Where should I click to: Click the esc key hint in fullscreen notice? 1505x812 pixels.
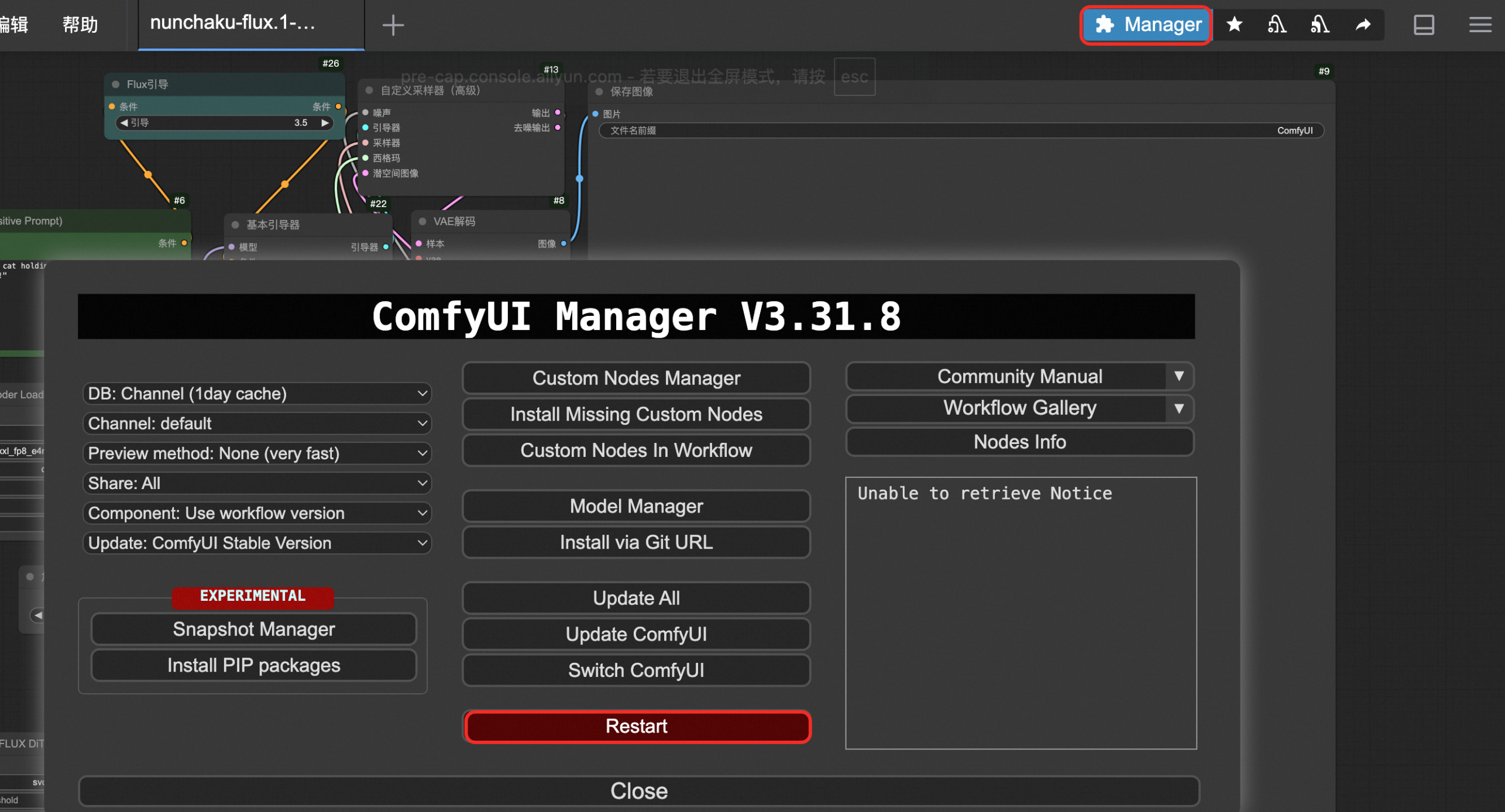tap(854, 77)
